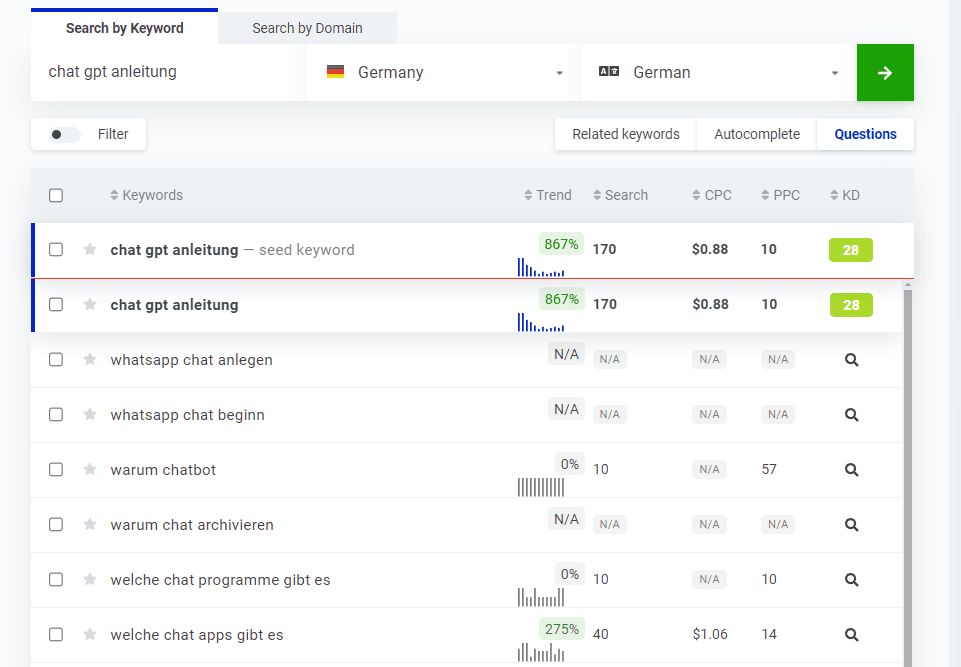Image resolution: width=961 pixels, height=667 pixels.
Task: Click 'welche chat apps gibt es' keyword
Action: coord(197,635)
